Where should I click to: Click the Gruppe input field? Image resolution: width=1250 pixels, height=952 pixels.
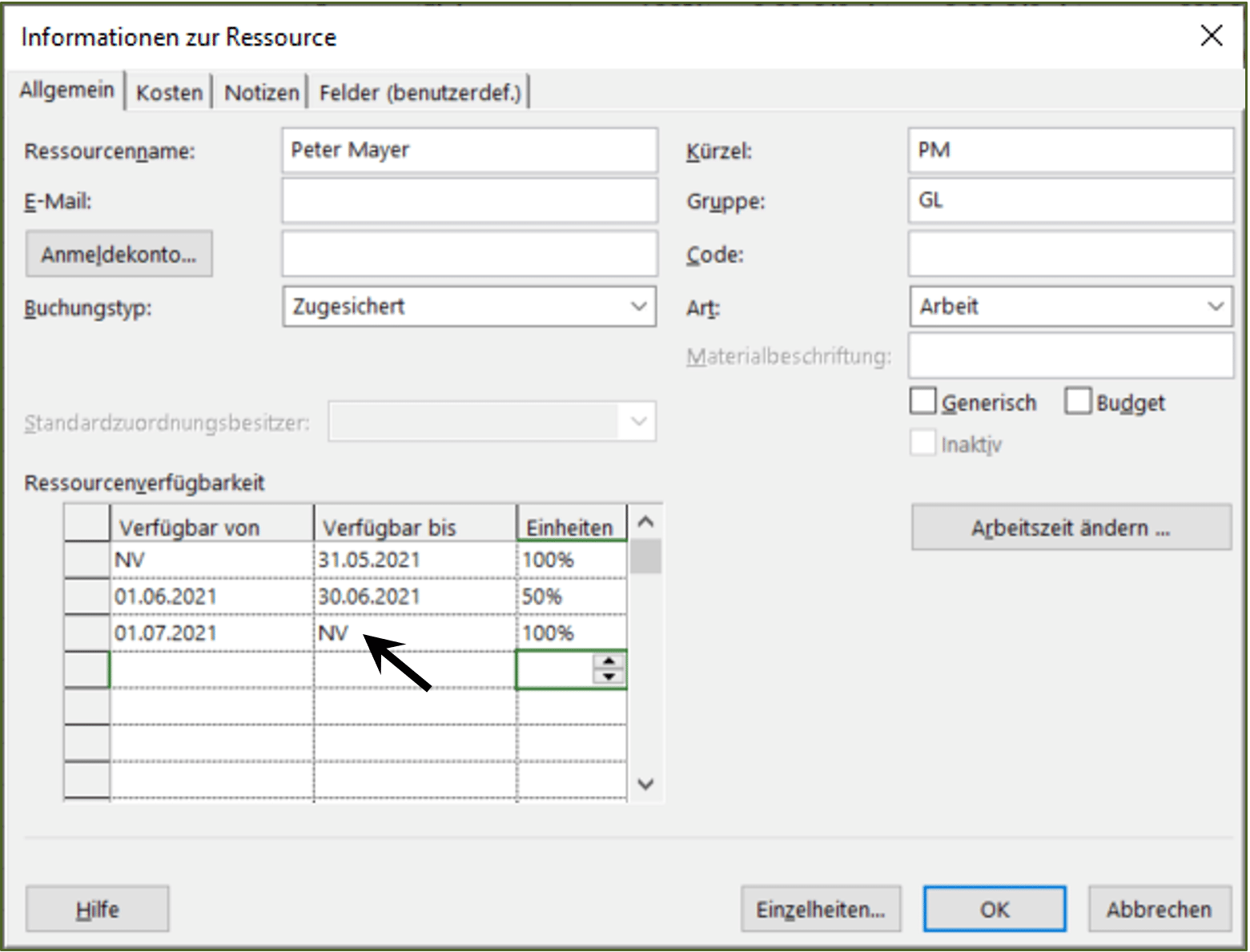click(x=1071, y=200)
